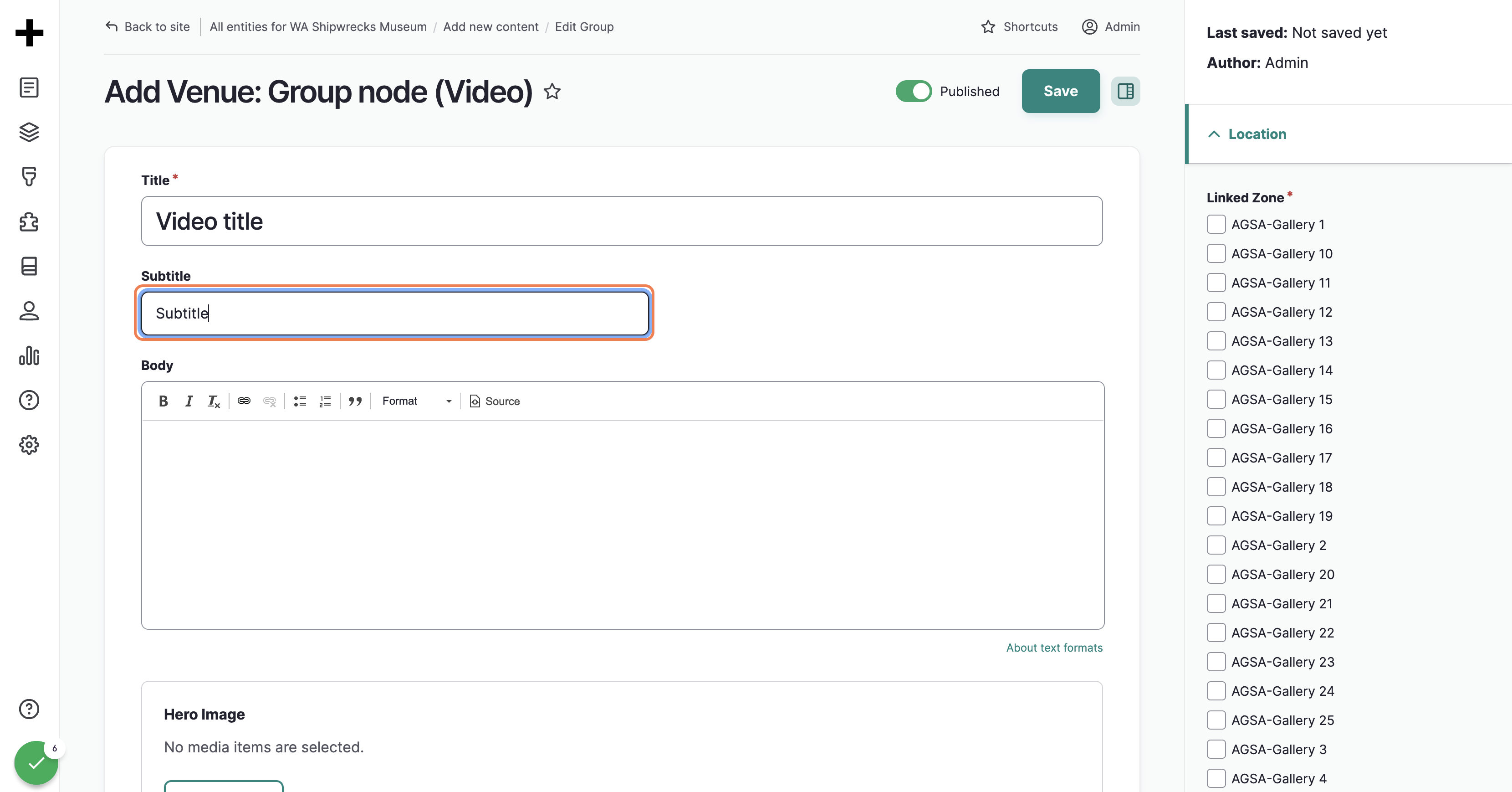Image resolution: width=1512 pixels, height=792 pixels.
Task: Click into the Title input field
Action: click(x=622, y=221)
